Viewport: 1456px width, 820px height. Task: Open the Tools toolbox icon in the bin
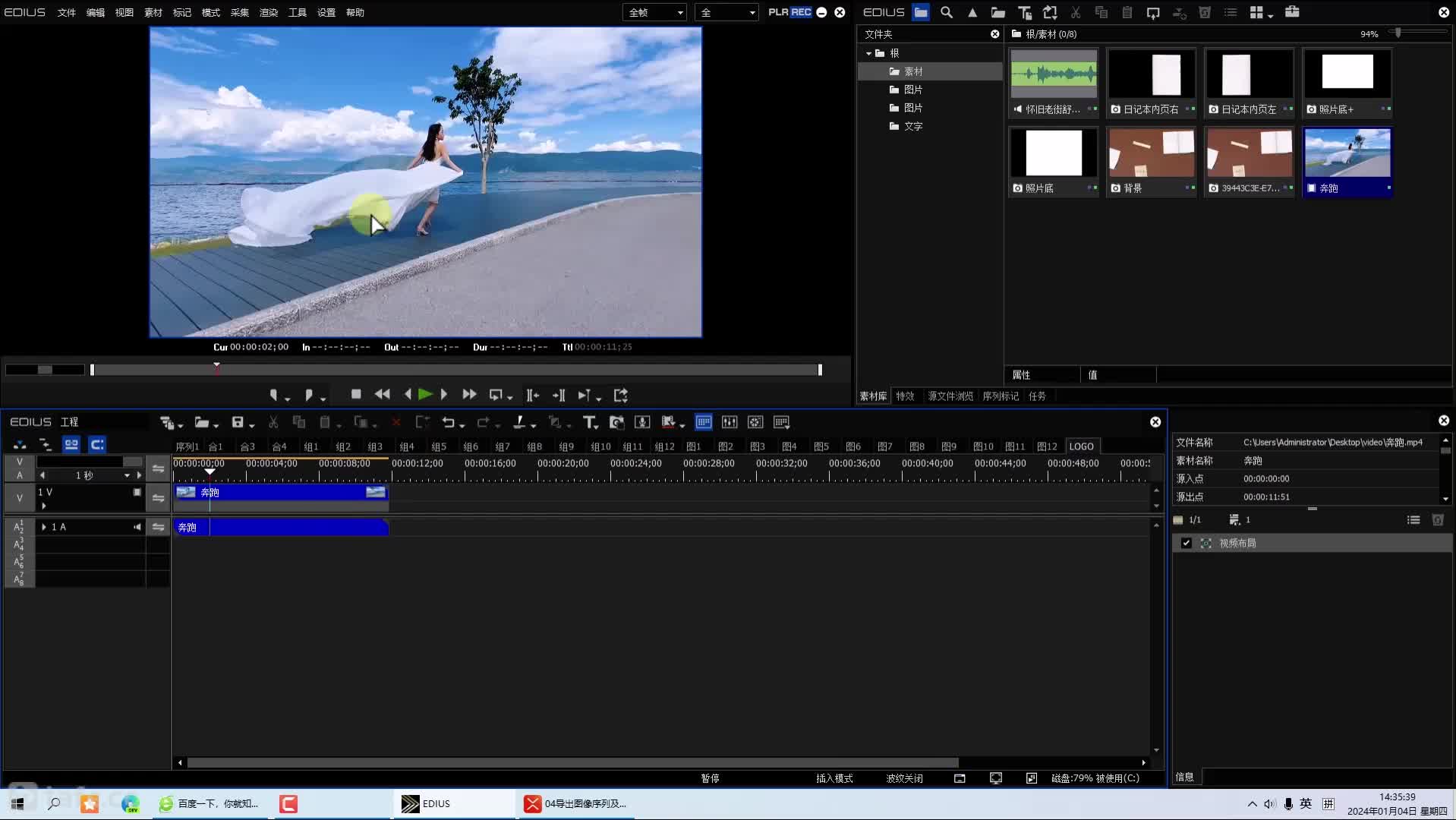pyautogui.click(x=1292, y=12)
